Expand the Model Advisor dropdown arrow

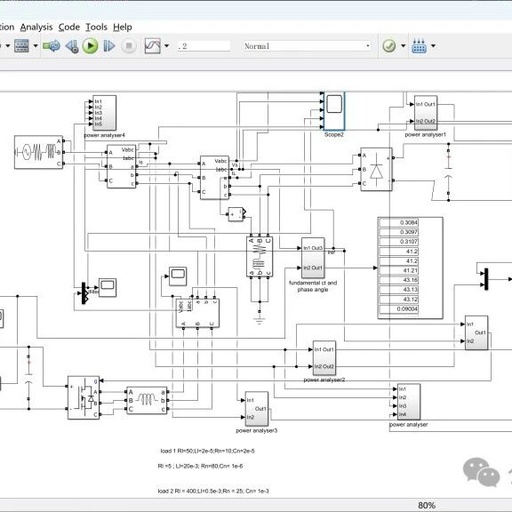pos(403,46)
